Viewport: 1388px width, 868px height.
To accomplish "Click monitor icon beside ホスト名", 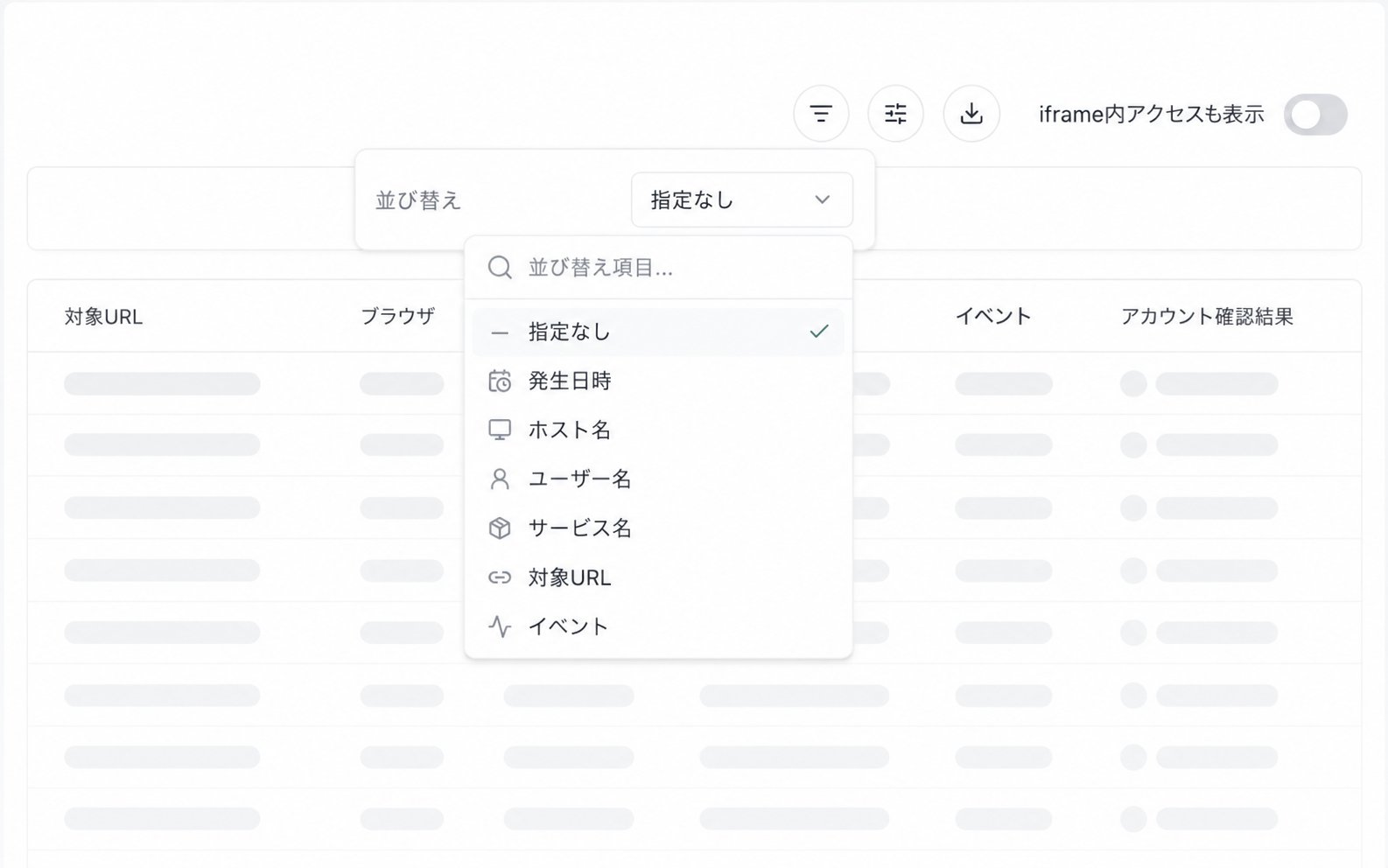I will click(x=500, y=430).
